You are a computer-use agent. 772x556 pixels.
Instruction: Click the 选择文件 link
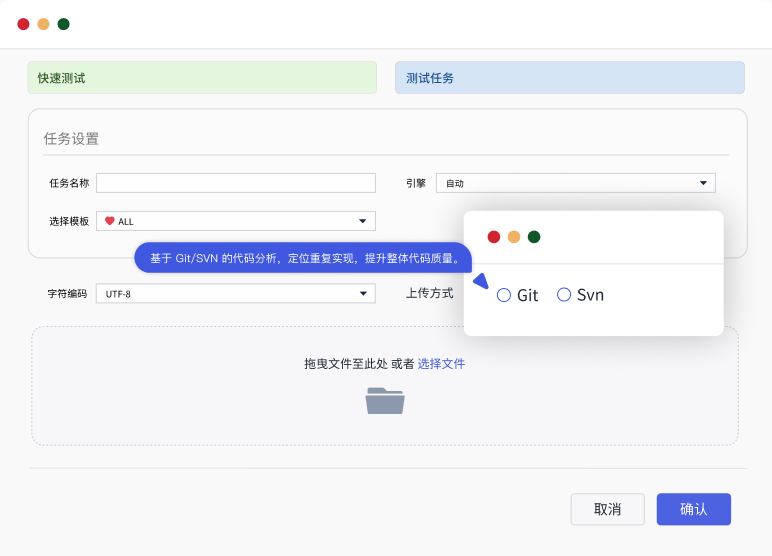click(441, 364)
